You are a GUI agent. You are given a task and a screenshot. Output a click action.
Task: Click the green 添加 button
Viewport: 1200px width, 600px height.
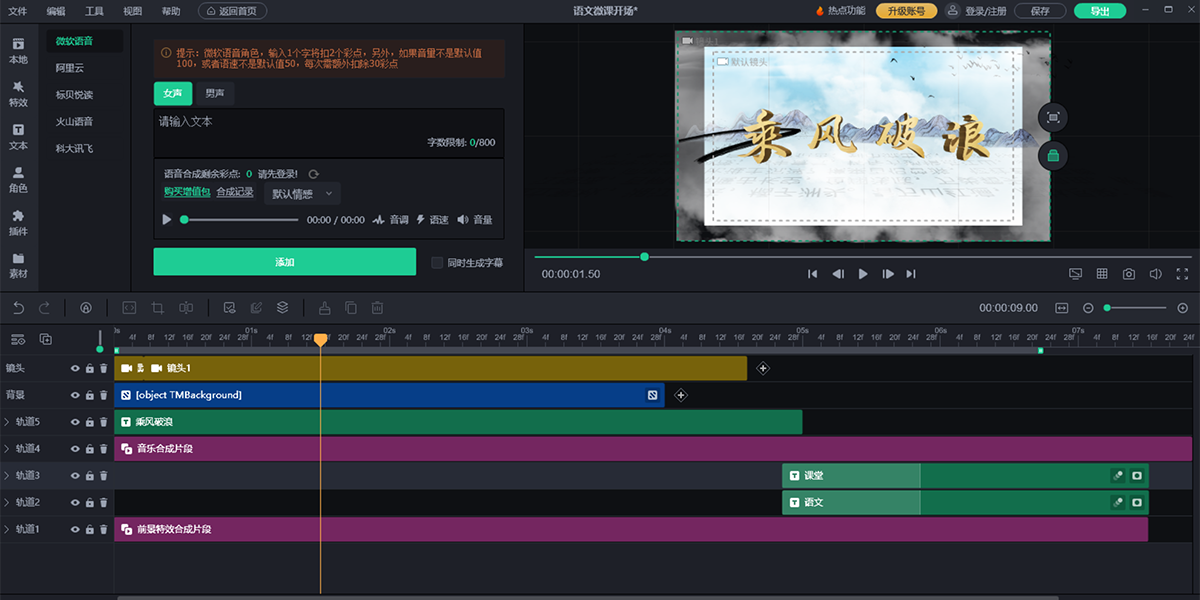284,262
